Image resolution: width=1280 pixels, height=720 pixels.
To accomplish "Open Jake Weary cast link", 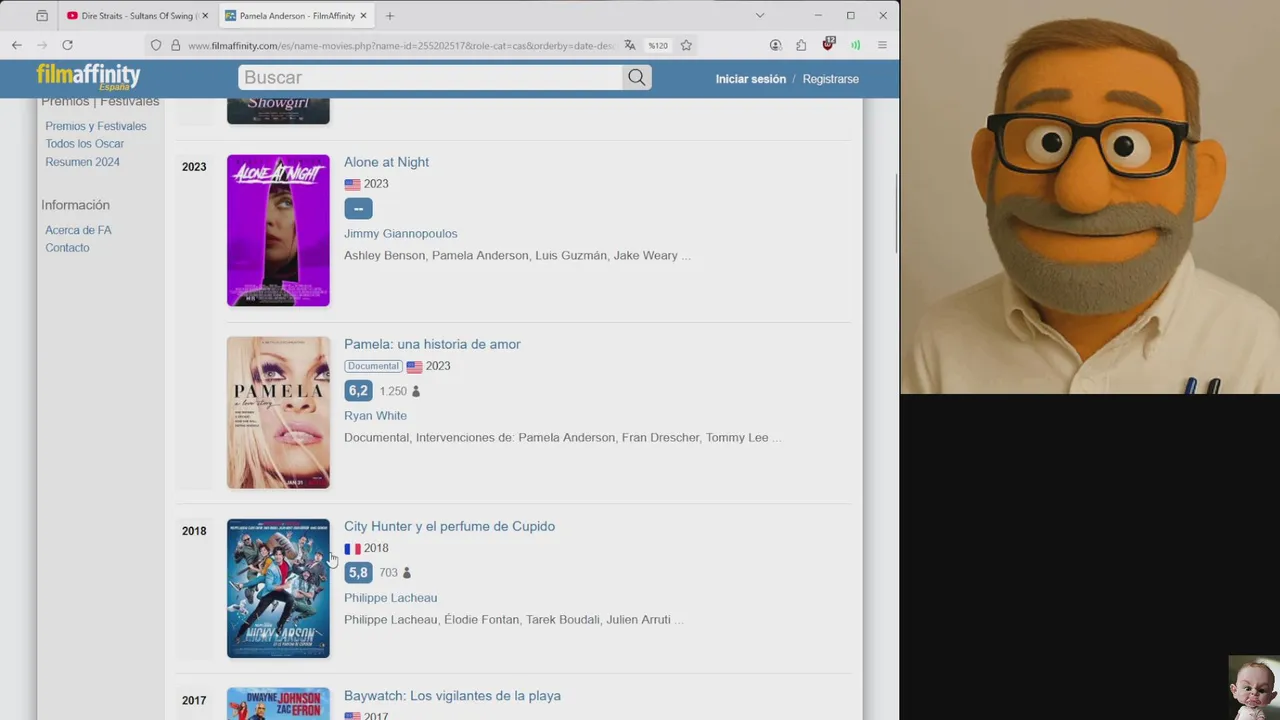I will 646,256.
